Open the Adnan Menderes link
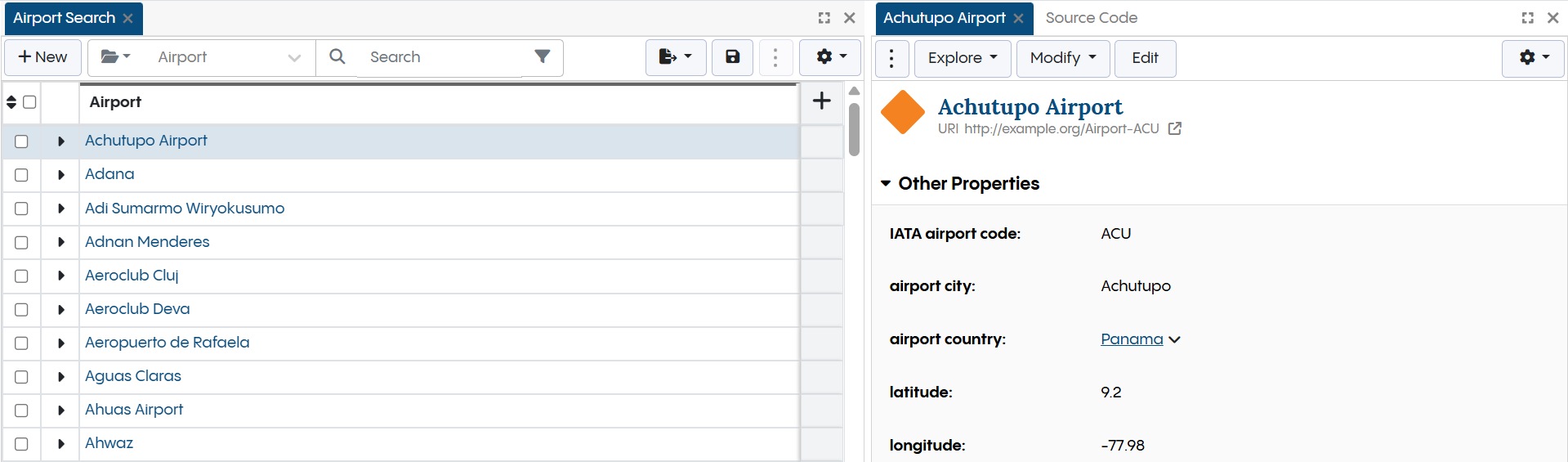Image resolution: width=1568 pixels, height=462 pixels. pyautogui.click(x=147, y=242)
